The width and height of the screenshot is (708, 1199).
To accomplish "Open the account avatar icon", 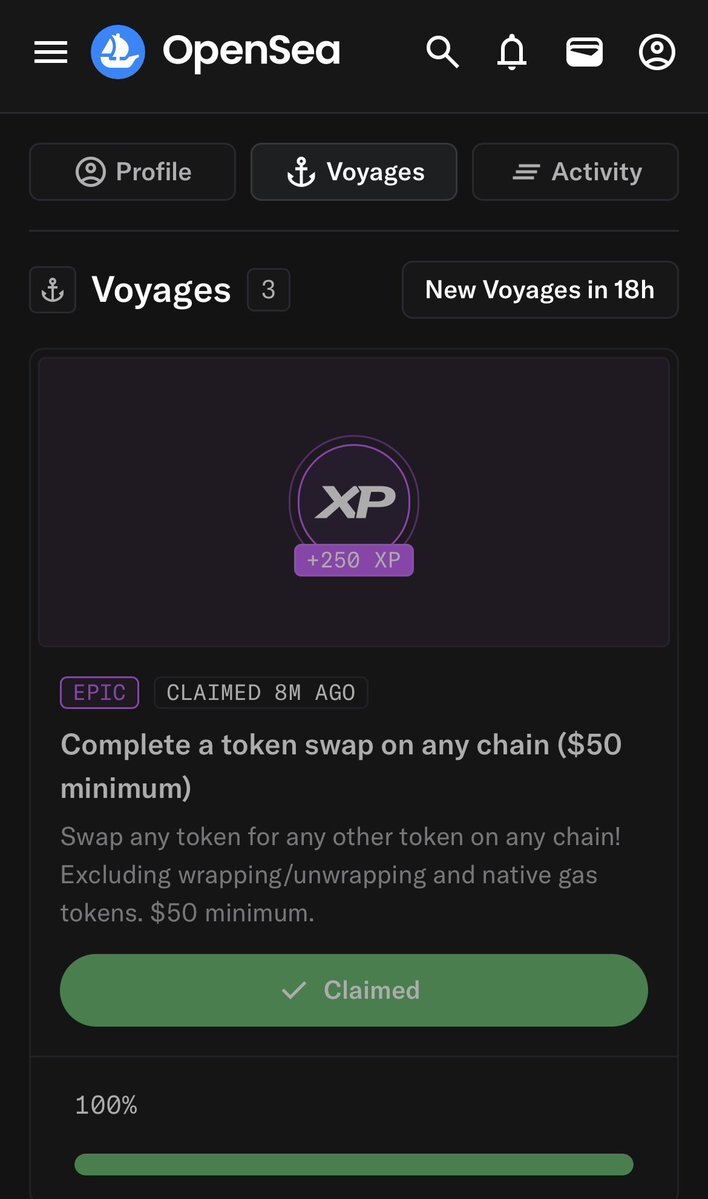I will 657,52.
